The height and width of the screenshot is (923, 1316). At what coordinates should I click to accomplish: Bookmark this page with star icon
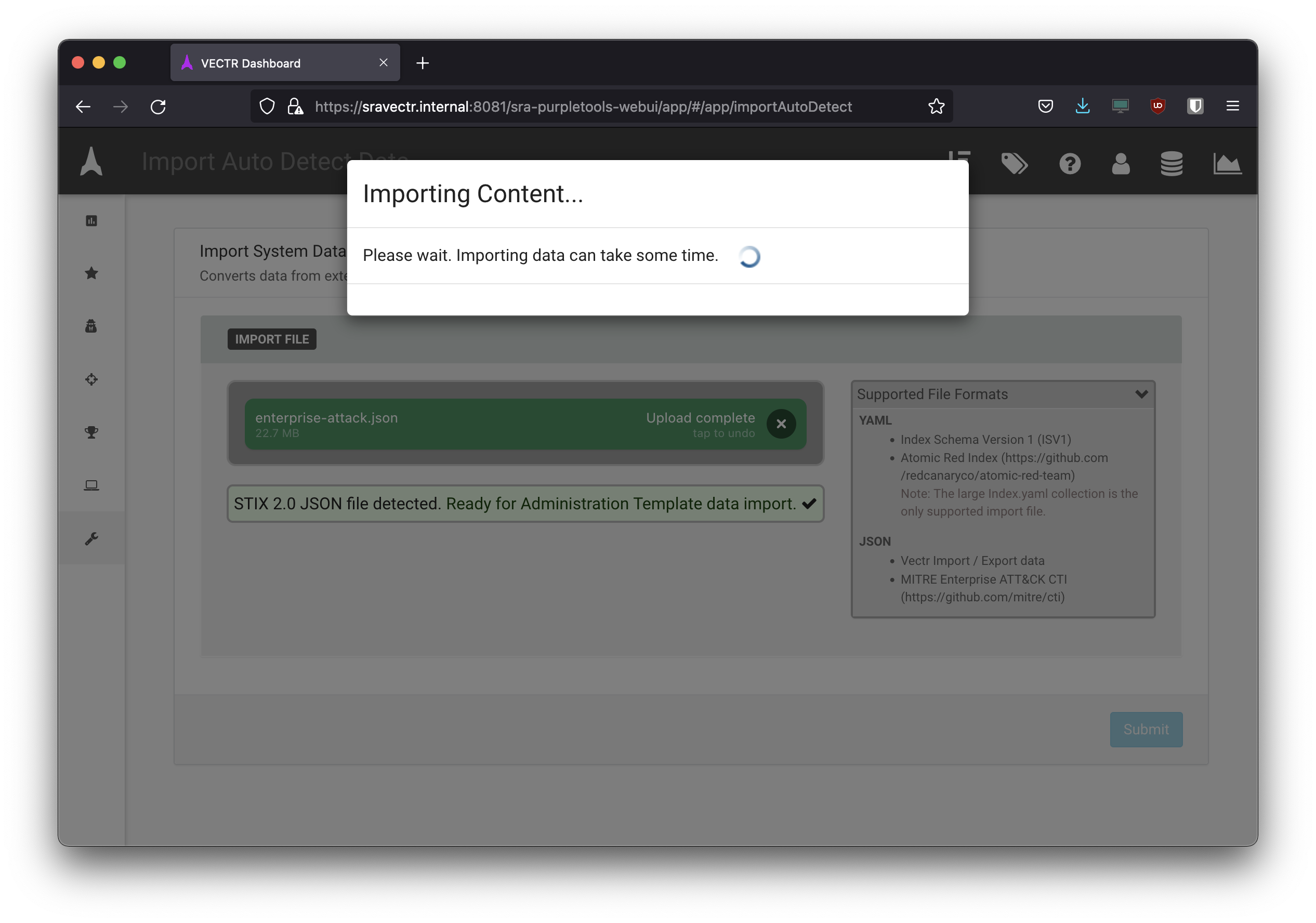click(936, 106)
